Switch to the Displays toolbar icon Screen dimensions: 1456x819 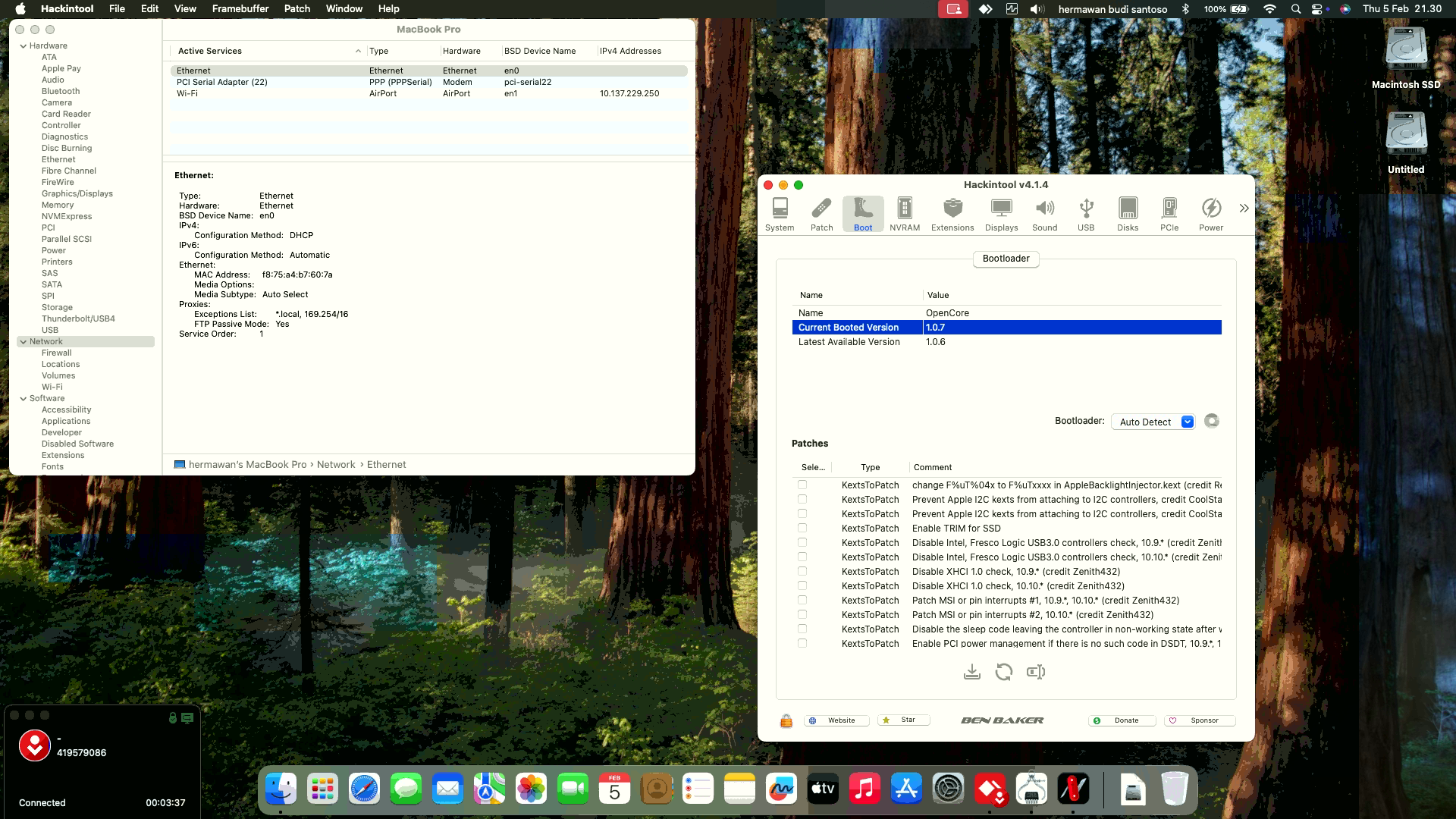click(1002, 215)
